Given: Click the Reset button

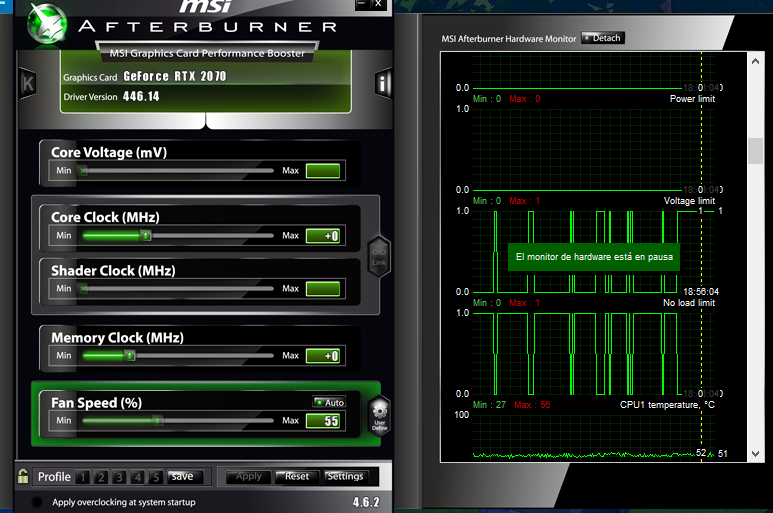Looking at the screenshot, I should [x=296, y=477].
